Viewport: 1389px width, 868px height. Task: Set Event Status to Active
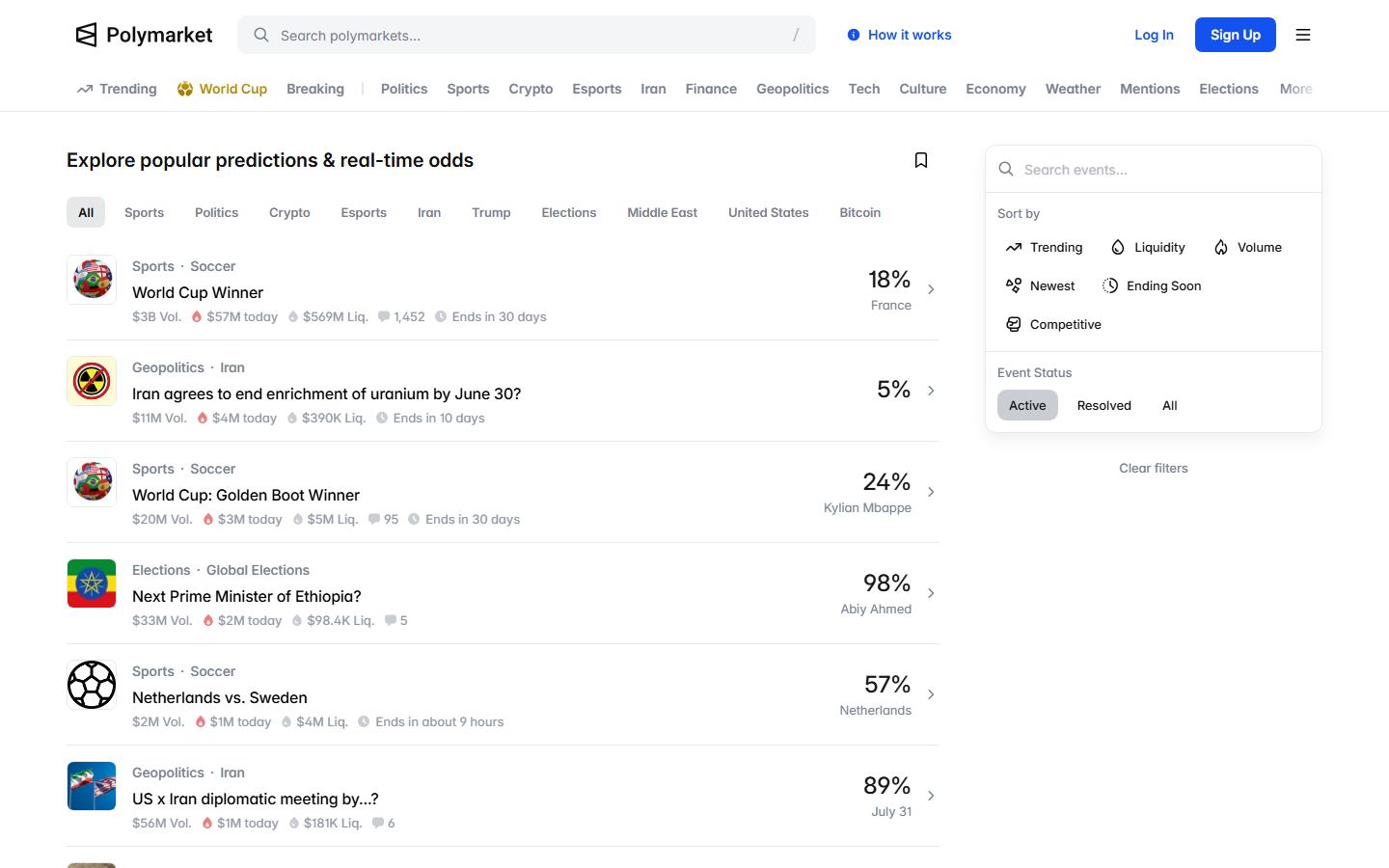1027,405
